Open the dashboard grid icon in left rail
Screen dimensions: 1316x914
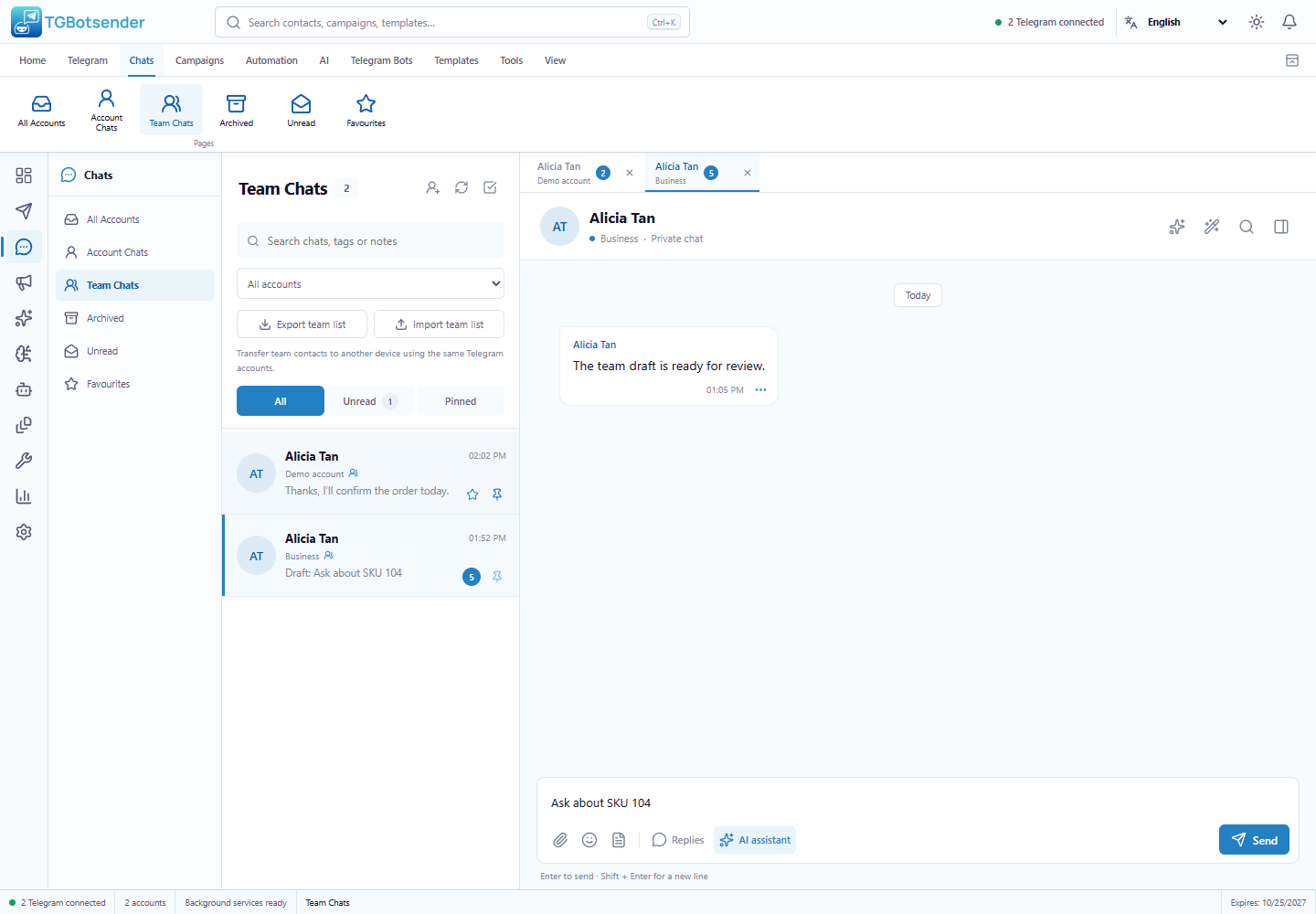click(24, 175)
